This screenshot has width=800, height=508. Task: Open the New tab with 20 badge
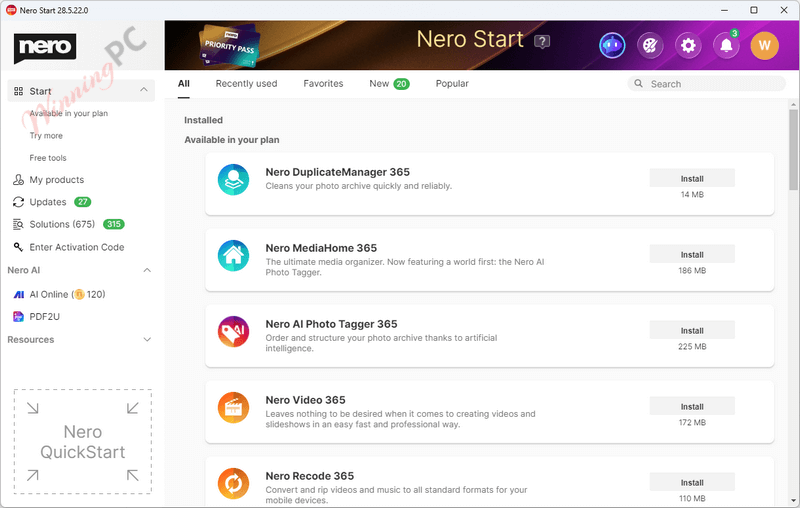pyautogui.click(x=389, y=84)
